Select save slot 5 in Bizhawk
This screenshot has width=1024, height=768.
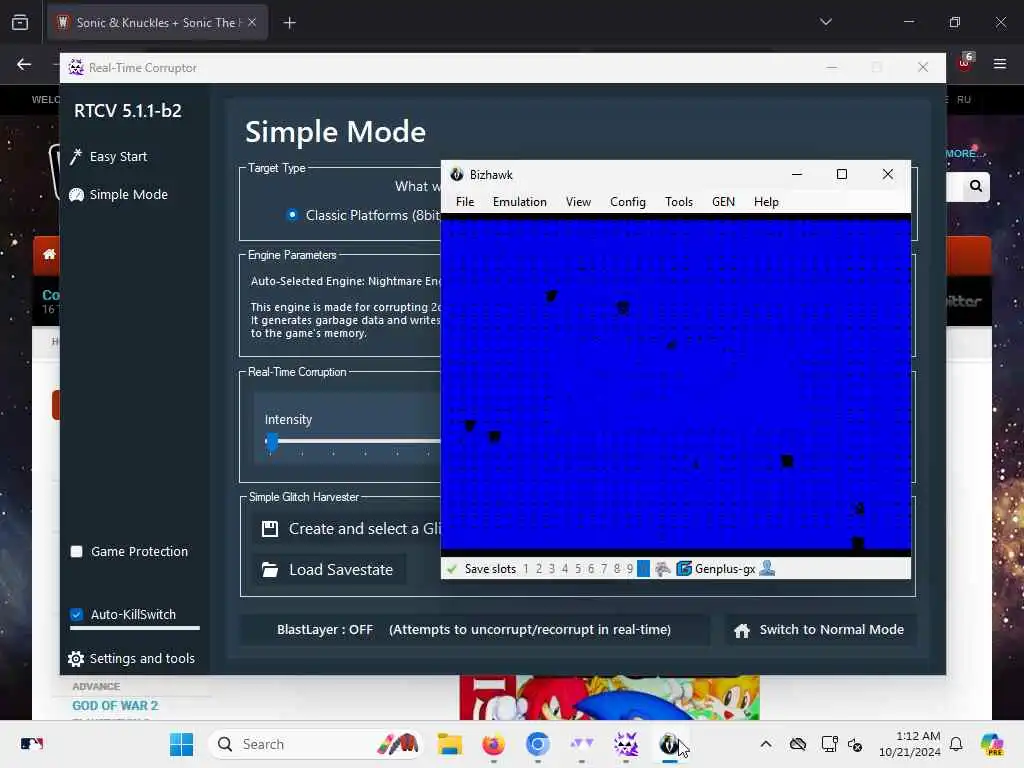coord(578,569)
